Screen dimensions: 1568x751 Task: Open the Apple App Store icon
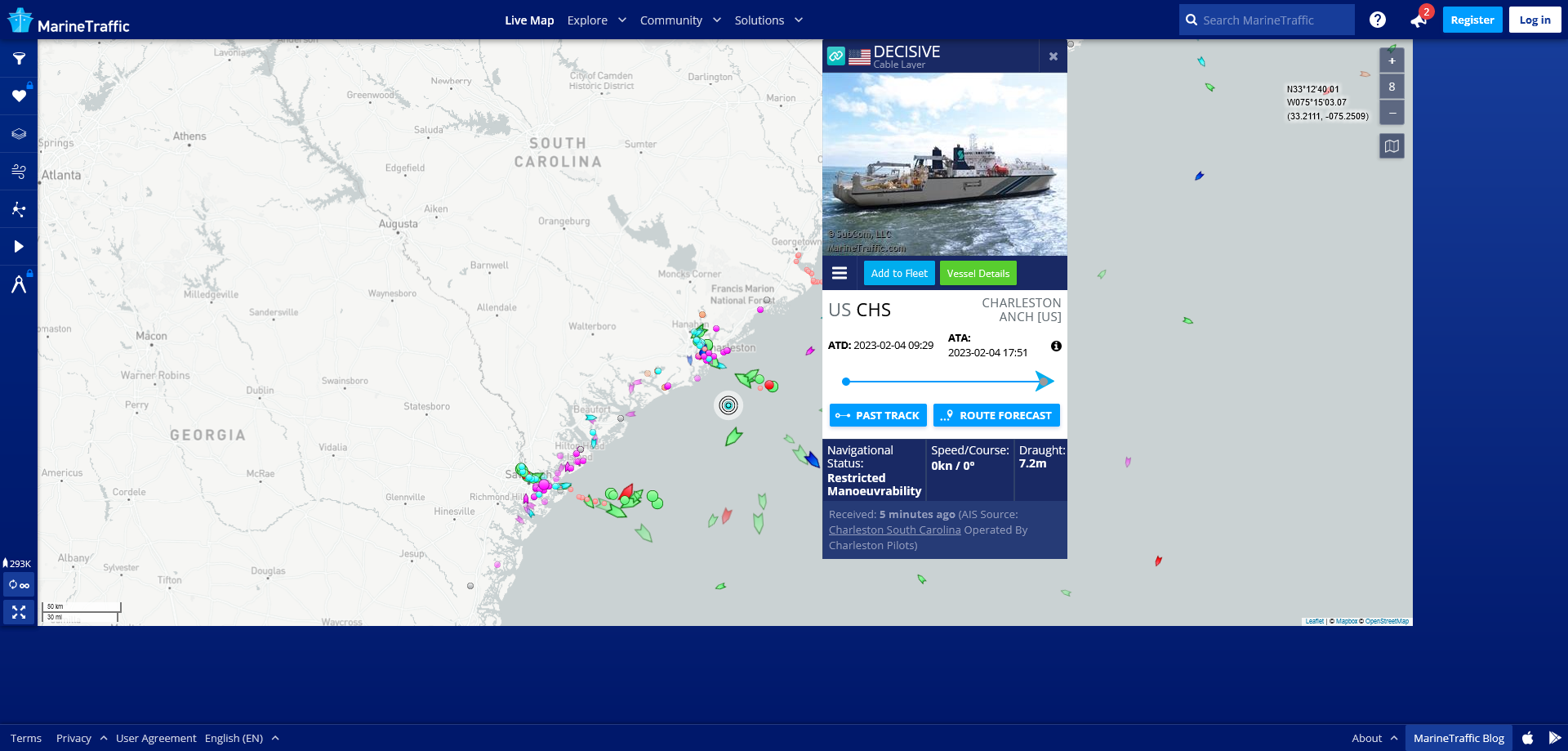pos(1527,738)
